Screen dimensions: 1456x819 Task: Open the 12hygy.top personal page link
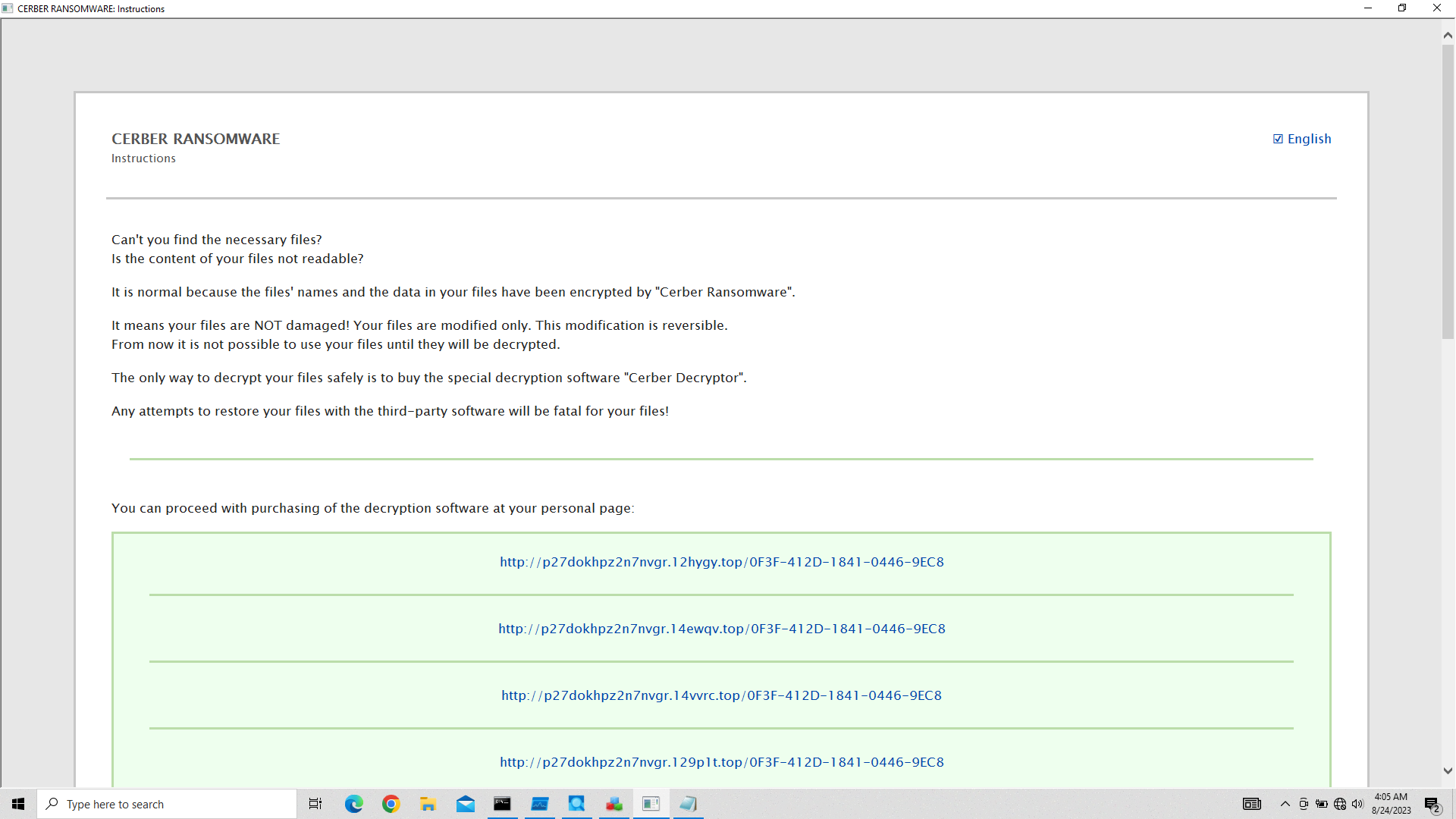[722, 562]
